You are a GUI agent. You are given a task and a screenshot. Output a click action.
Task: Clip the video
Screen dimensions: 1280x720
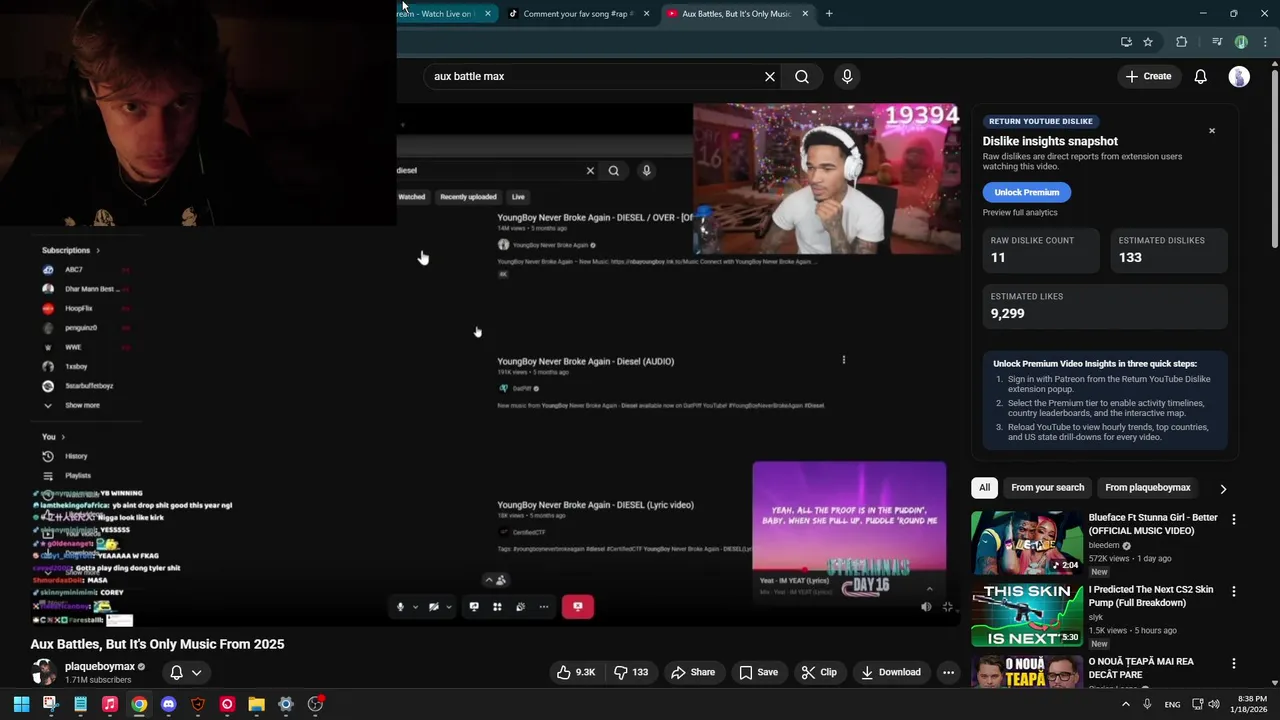click(x=819, y=672)
